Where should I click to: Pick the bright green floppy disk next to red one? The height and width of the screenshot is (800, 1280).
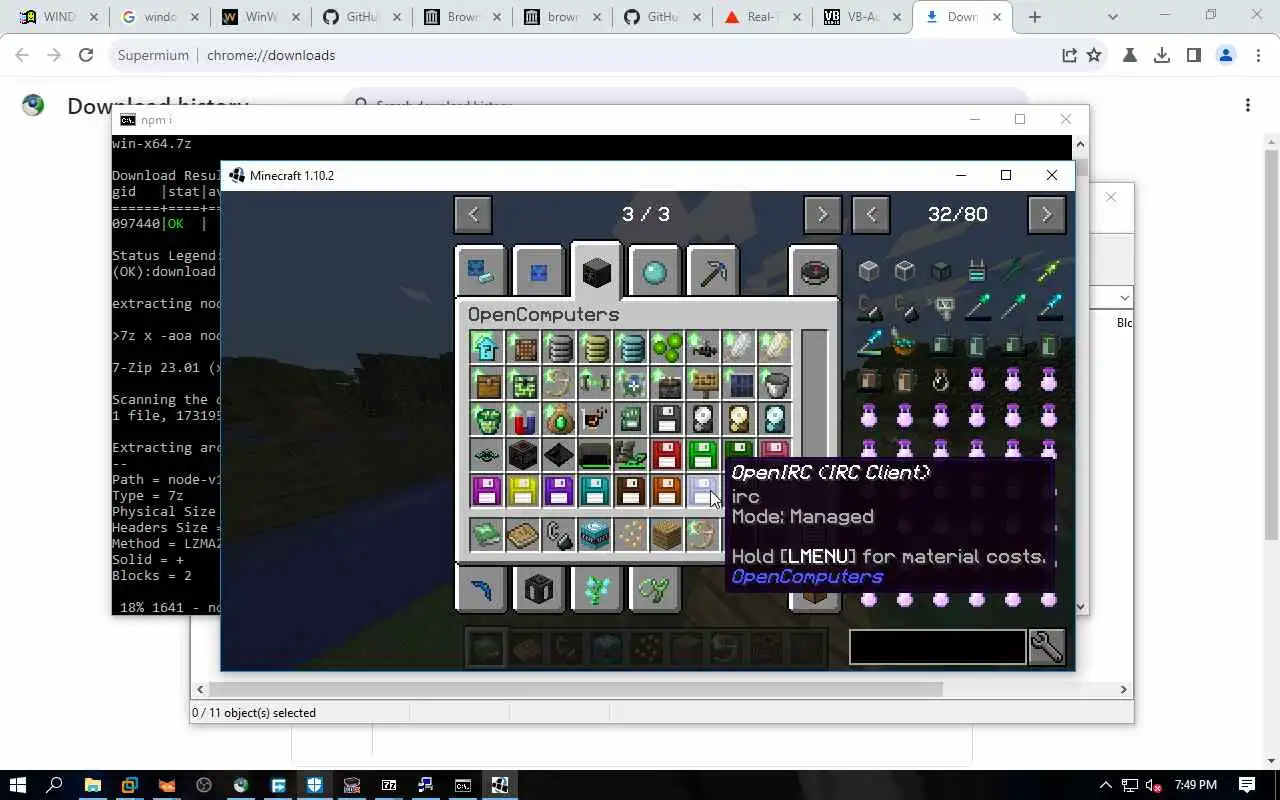[702, 455]
